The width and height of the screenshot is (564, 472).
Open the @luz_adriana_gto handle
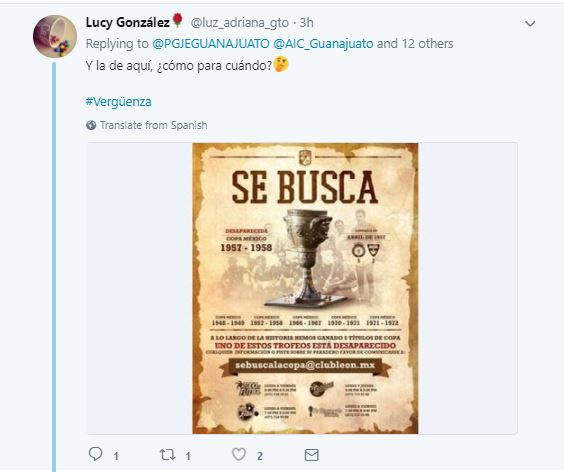coord(240,23)
